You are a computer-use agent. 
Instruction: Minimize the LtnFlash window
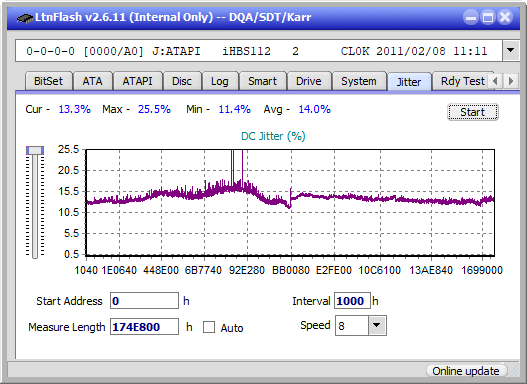(471, 17)
